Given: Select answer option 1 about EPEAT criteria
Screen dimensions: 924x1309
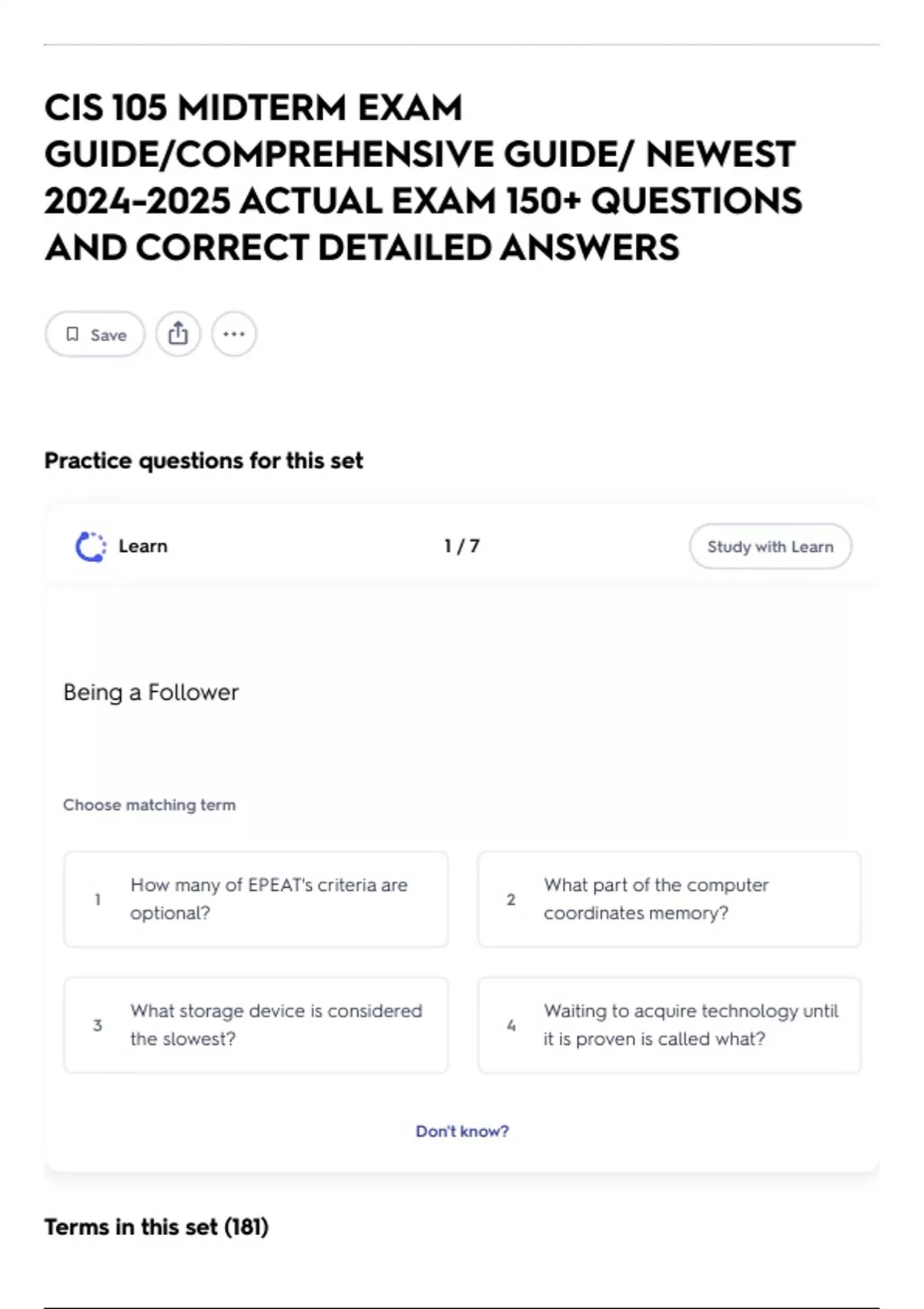Looking at the screenshot, I should point(256,899).
